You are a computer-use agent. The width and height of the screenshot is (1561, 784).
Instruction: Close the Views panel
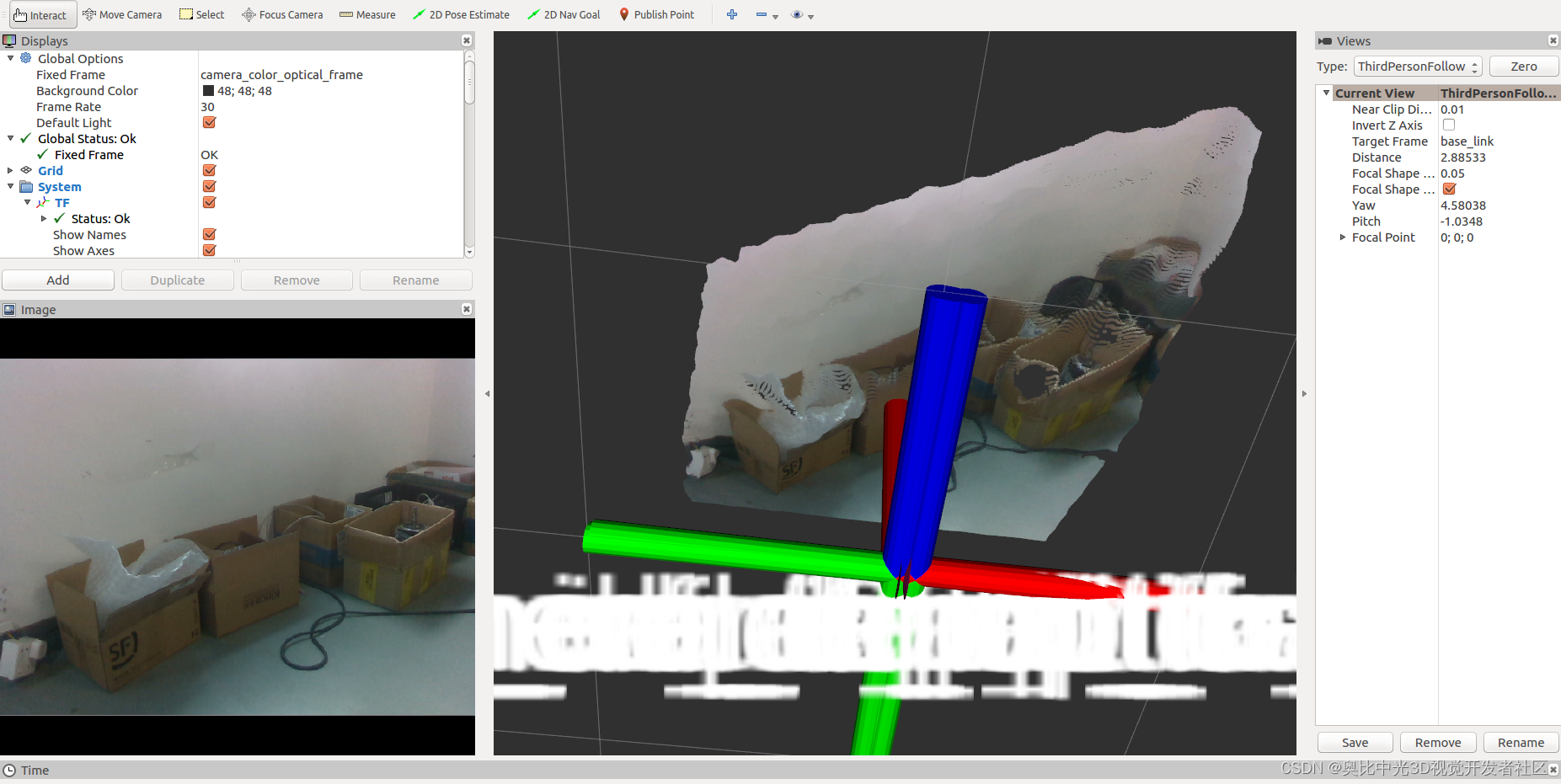[1553, 41]
